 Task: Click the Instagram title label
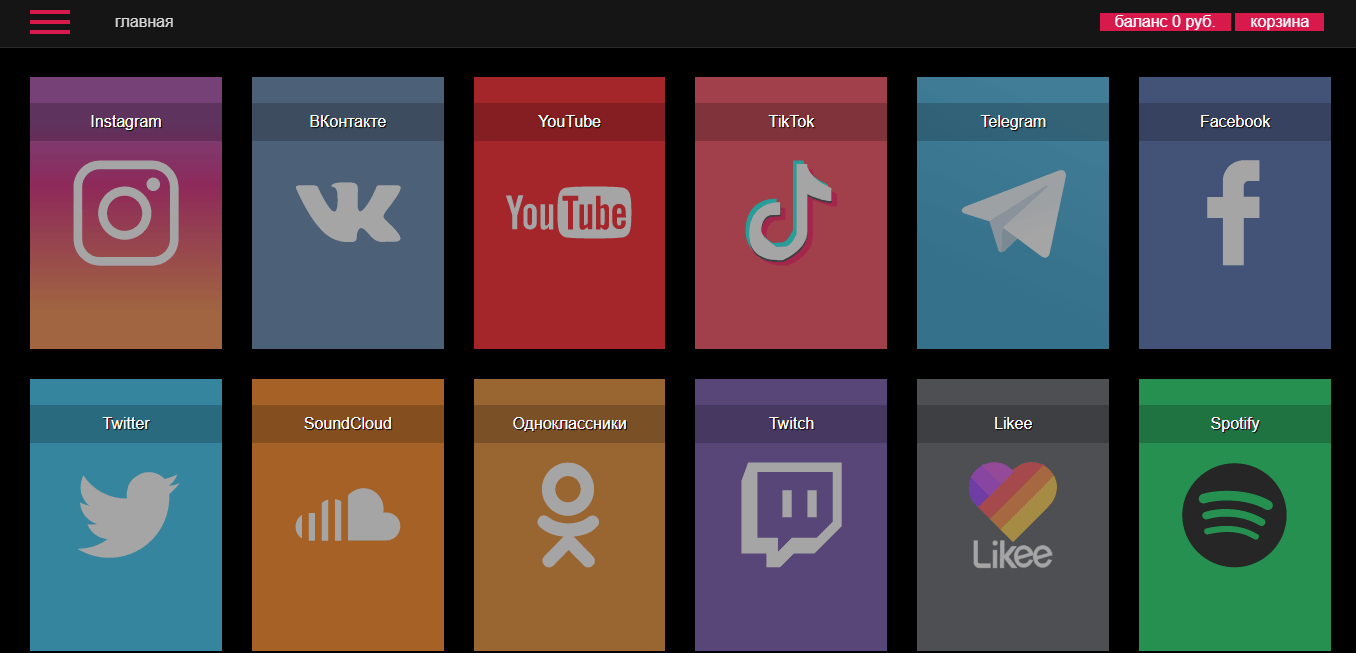pyautogui.click(x=126, y=122)
